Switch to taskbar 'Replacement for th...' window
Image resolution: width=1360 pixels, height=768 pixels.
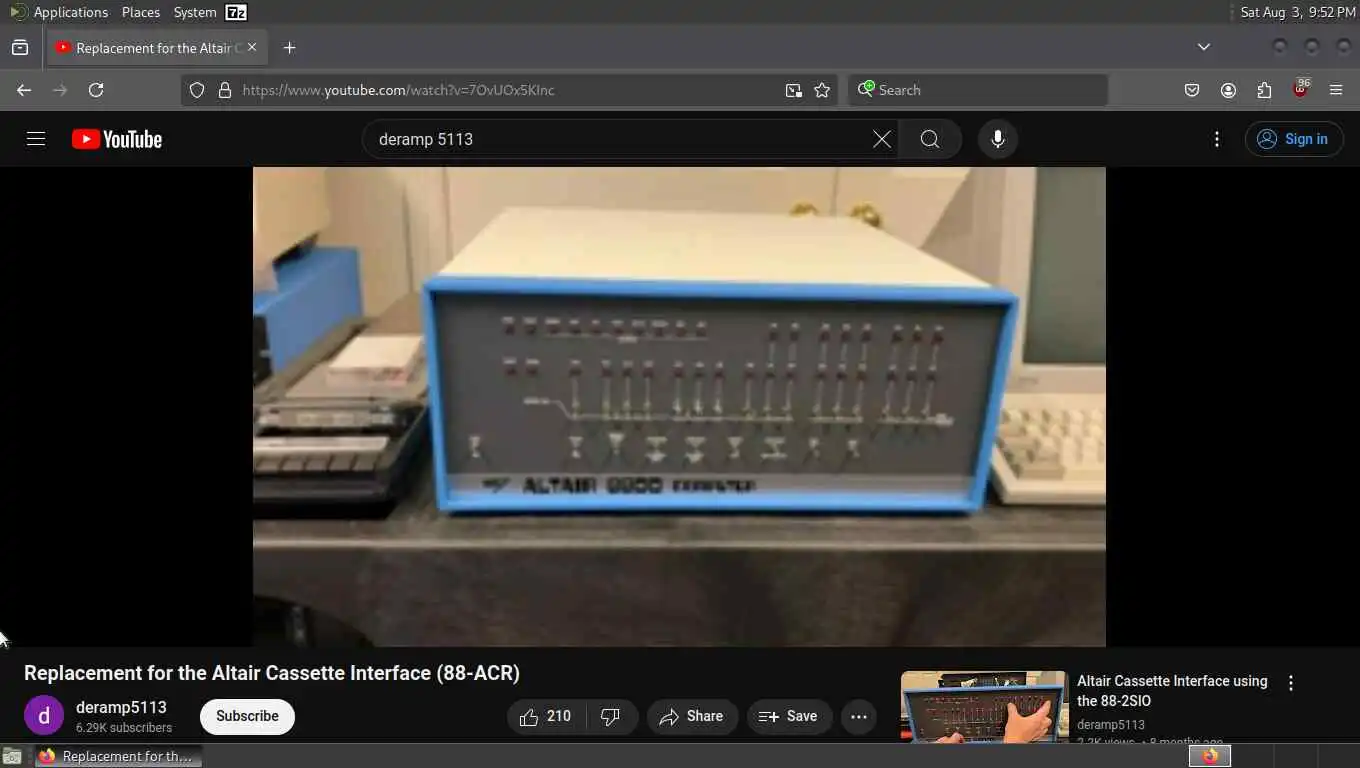pos(118,756)
